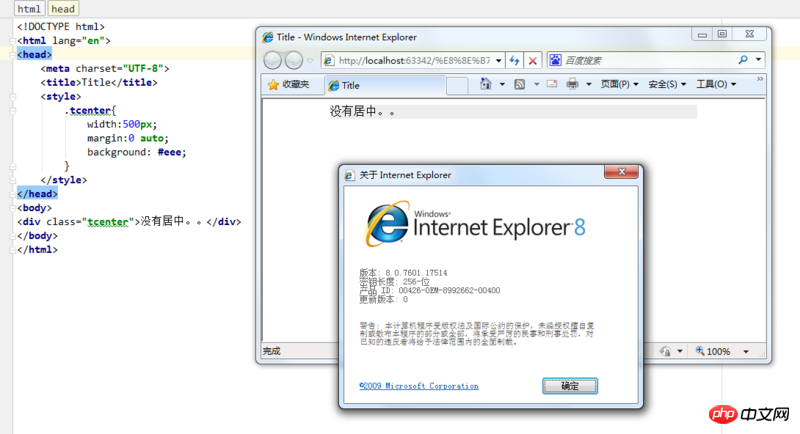Viewport: 800px width, 434px height.
Task: Open the 页面(P) menu
Action: point(619,85)
